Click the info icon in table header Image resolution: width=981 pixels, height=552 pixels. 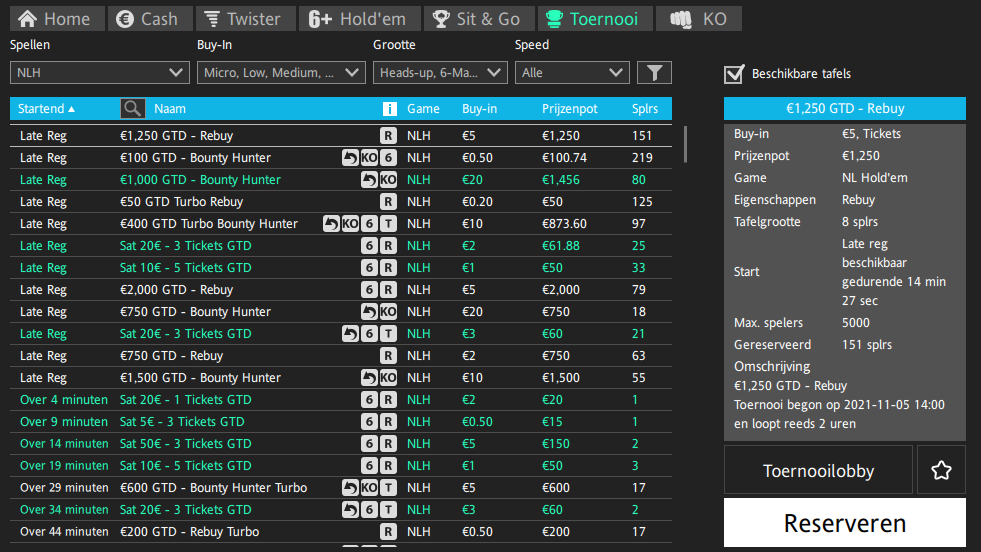tap(389, 109)
